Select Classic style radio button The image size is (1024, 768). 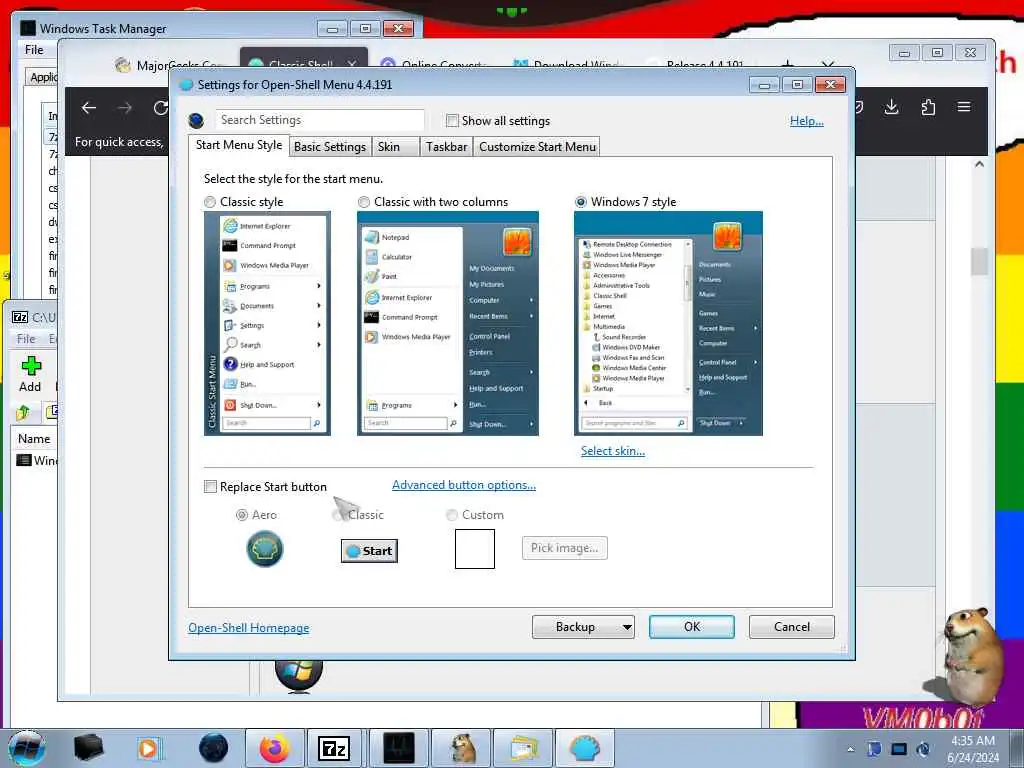210,202
